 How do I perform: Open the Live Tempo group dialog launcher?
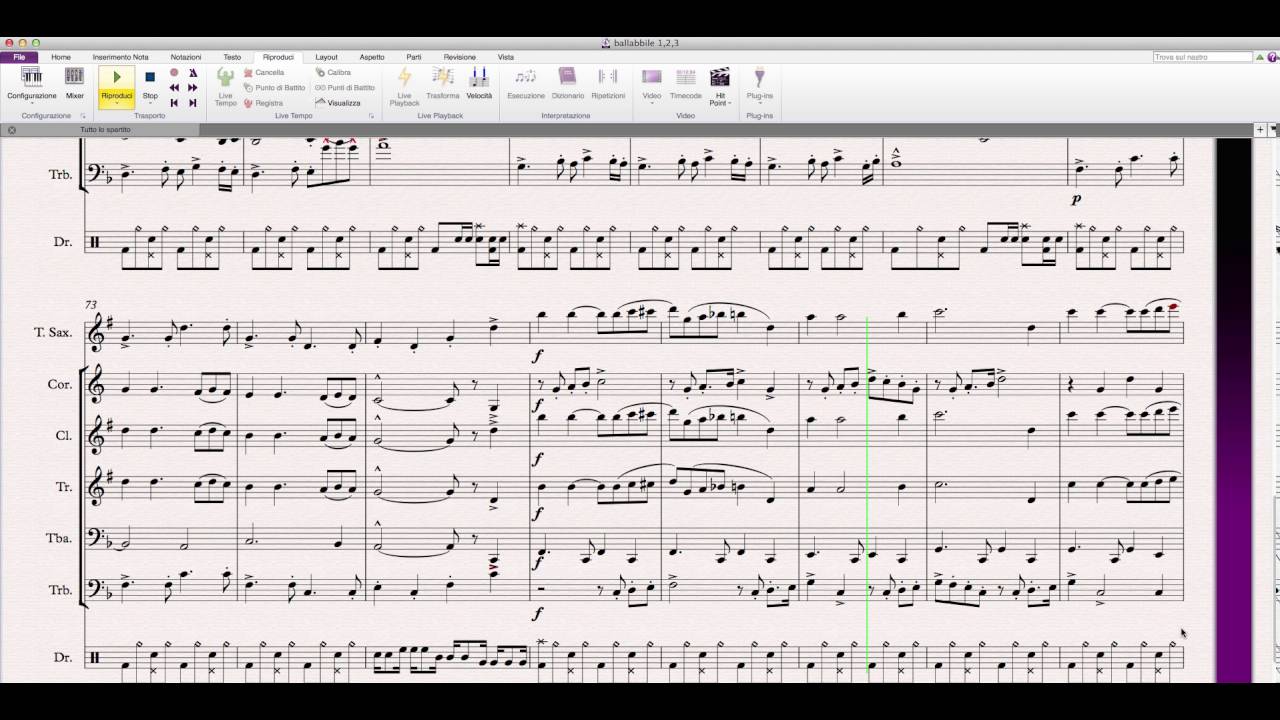[372, 116]
